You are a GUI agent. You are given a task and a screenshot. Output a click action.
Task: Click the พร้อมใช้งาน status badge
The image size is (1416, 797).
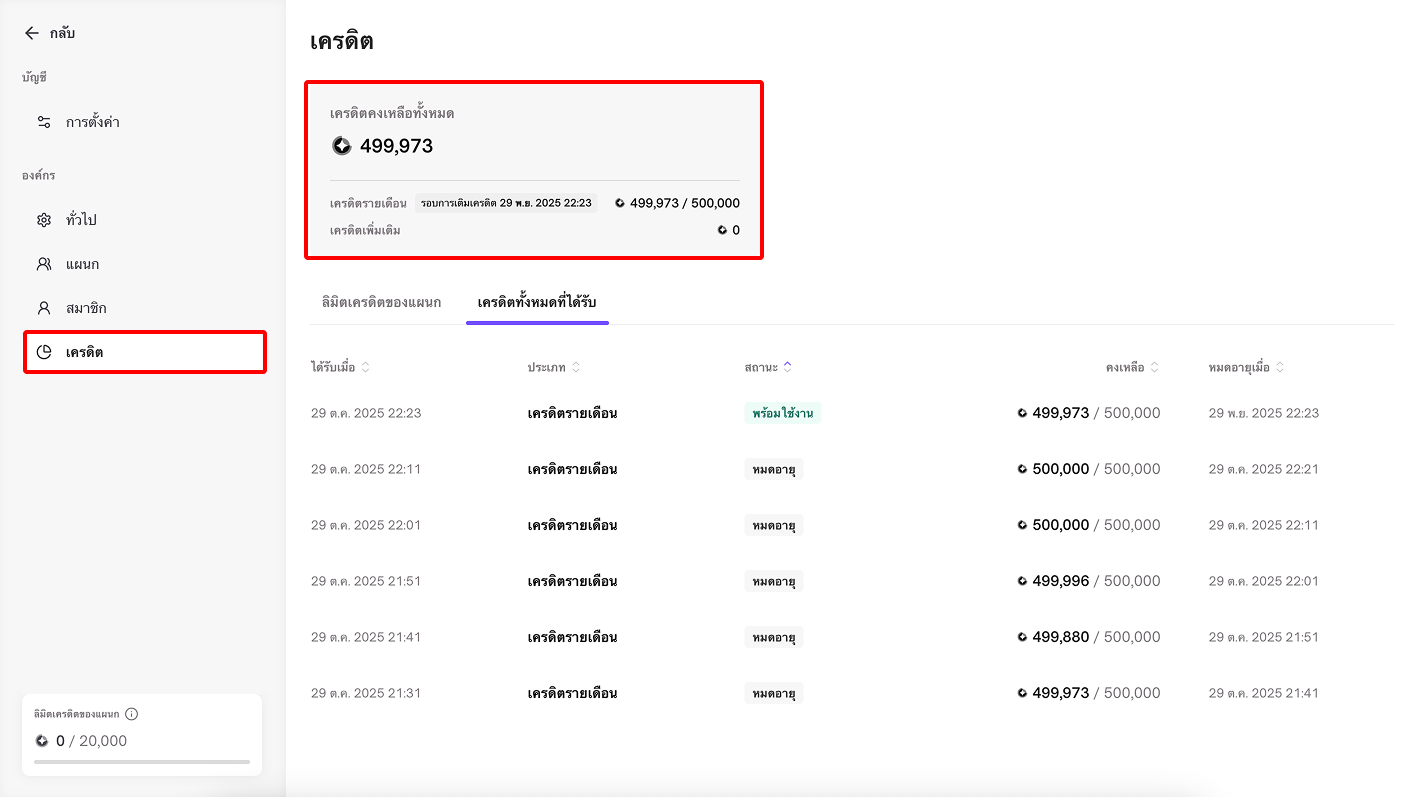click(x=782, y=413)
